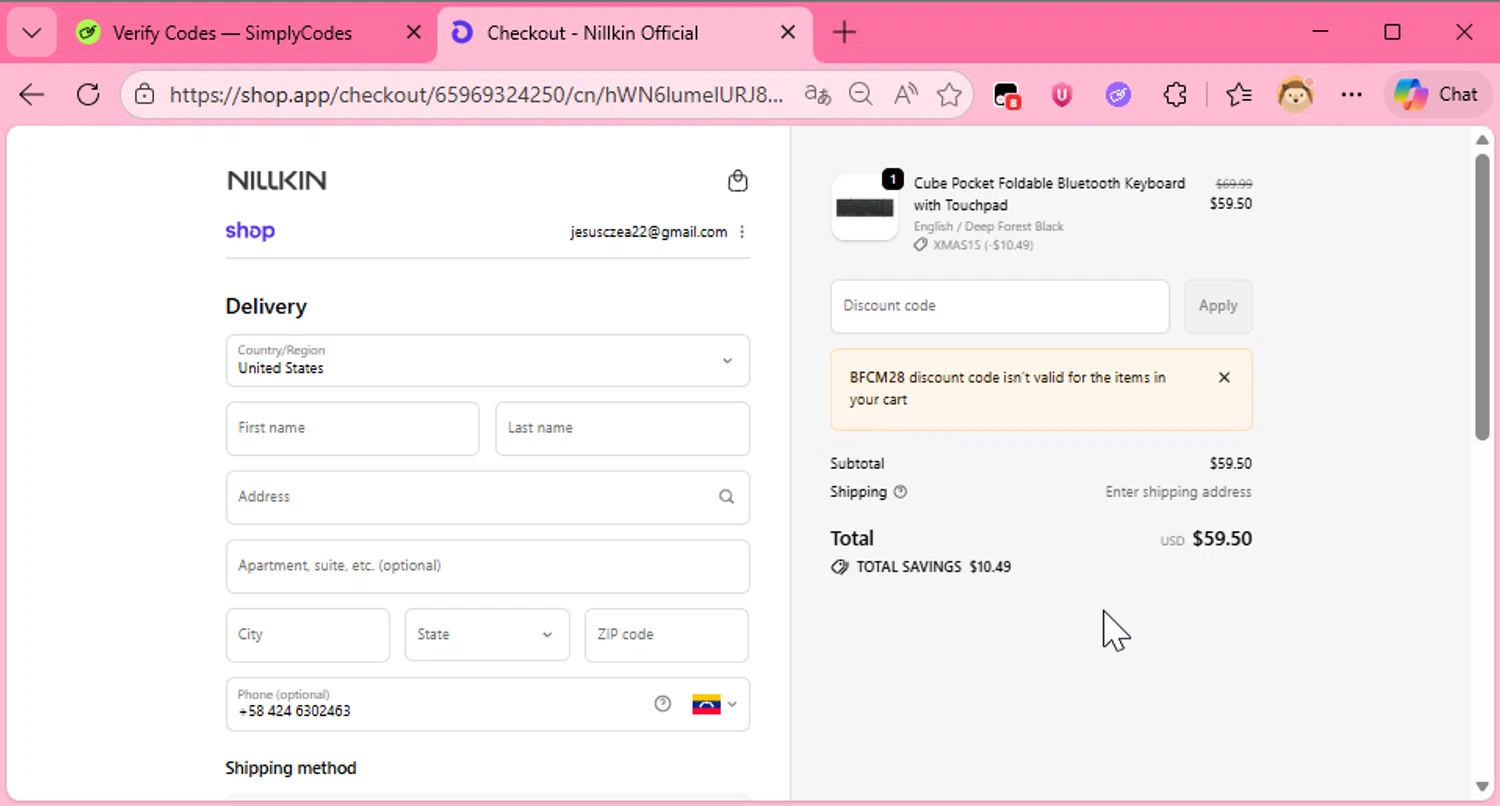Click the Cube Pocket Foldable Bluetooth Keyboard title
Image resolution: width=1500 pixels, height=806 pixels.
1049,194
